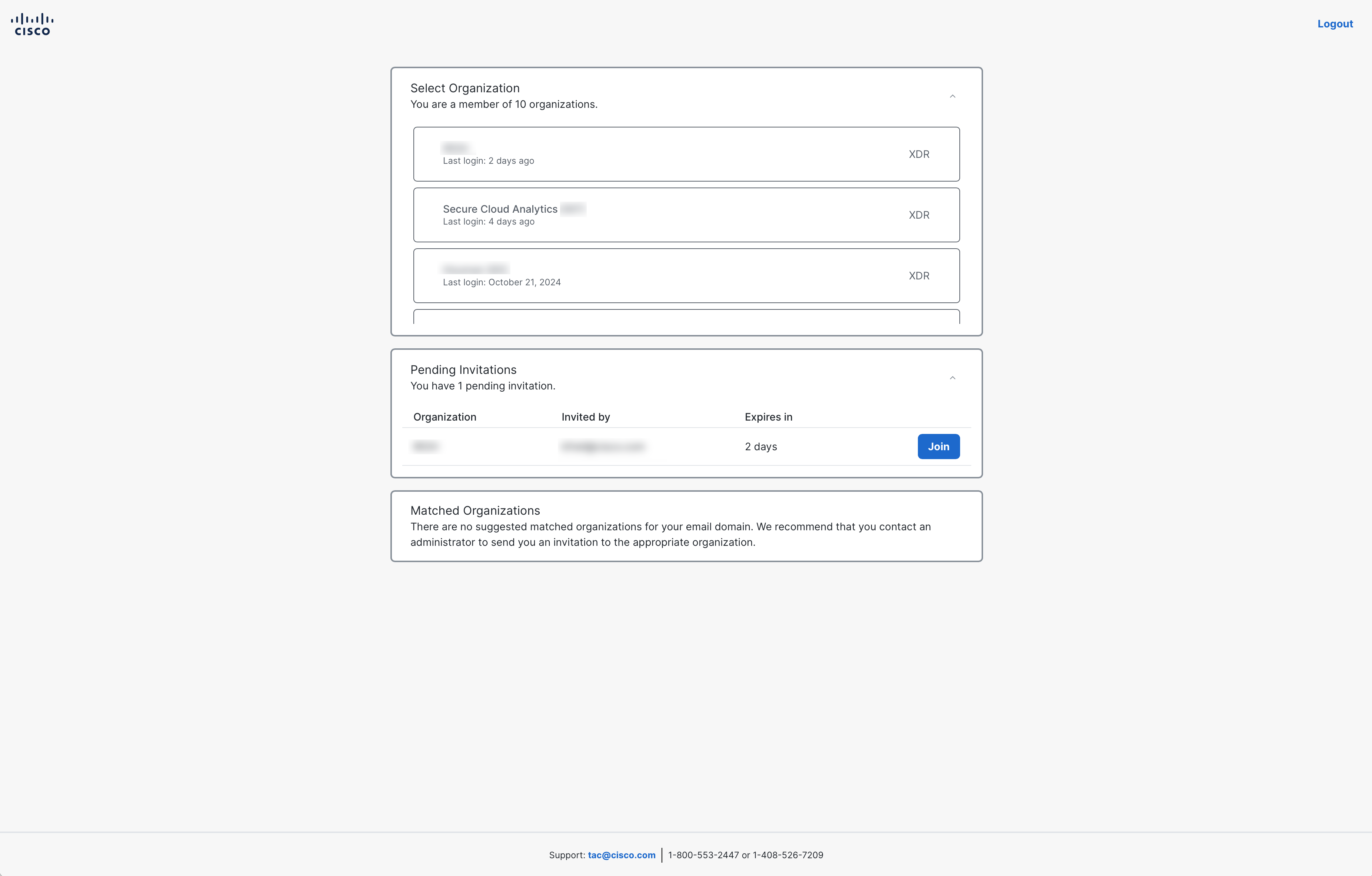Click XDR label on October 21 organization card

click(x=919, y=276)
